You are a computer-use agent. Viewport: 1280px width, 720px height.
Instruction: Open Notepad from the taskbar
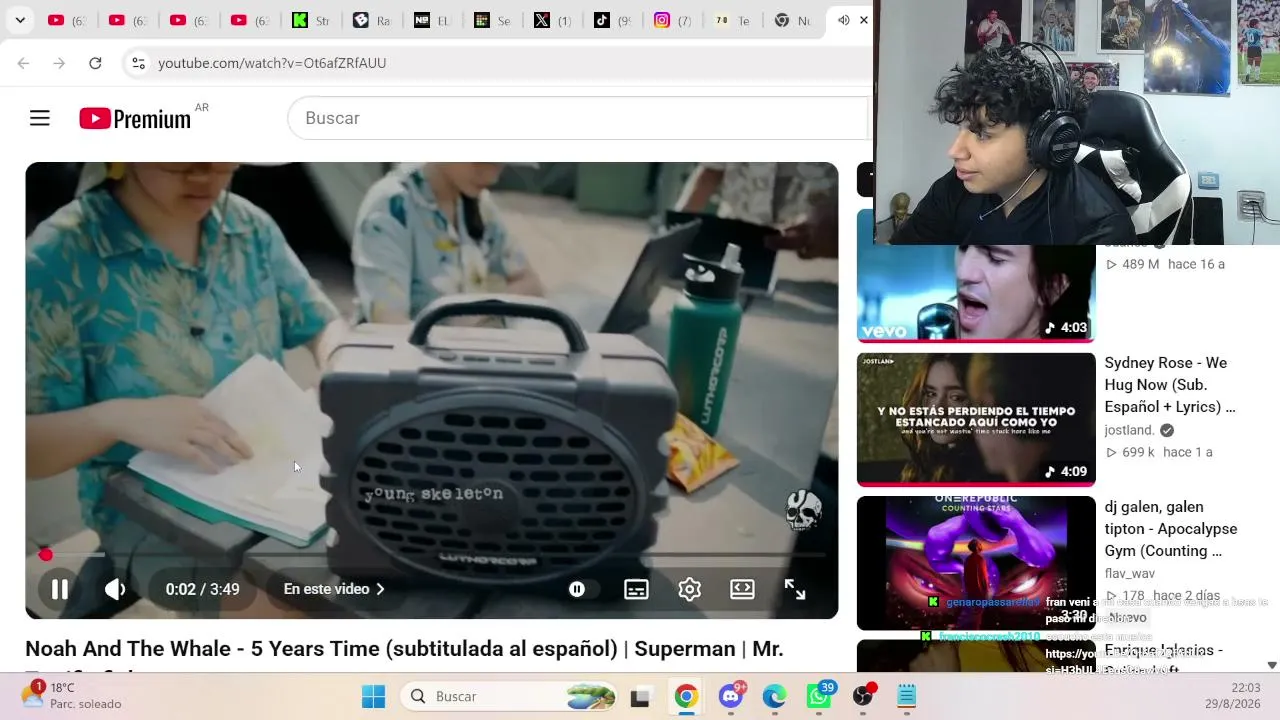[907, 696]
